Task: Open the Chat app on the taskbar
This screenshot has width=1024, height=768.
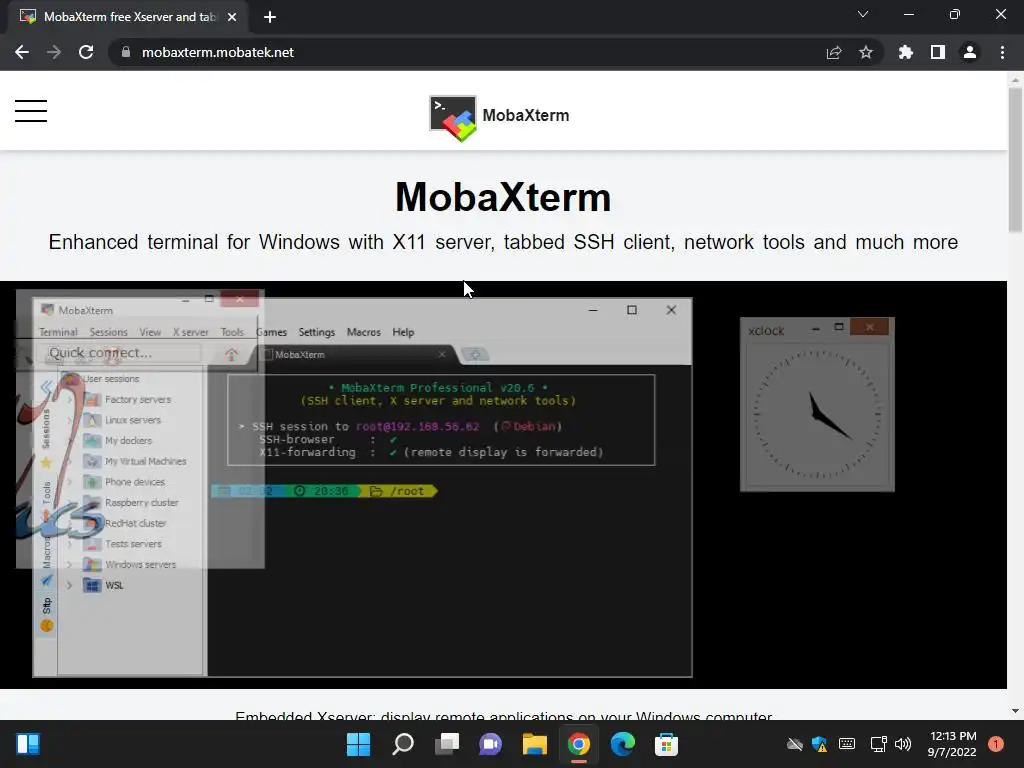Action: click(490, 744)
